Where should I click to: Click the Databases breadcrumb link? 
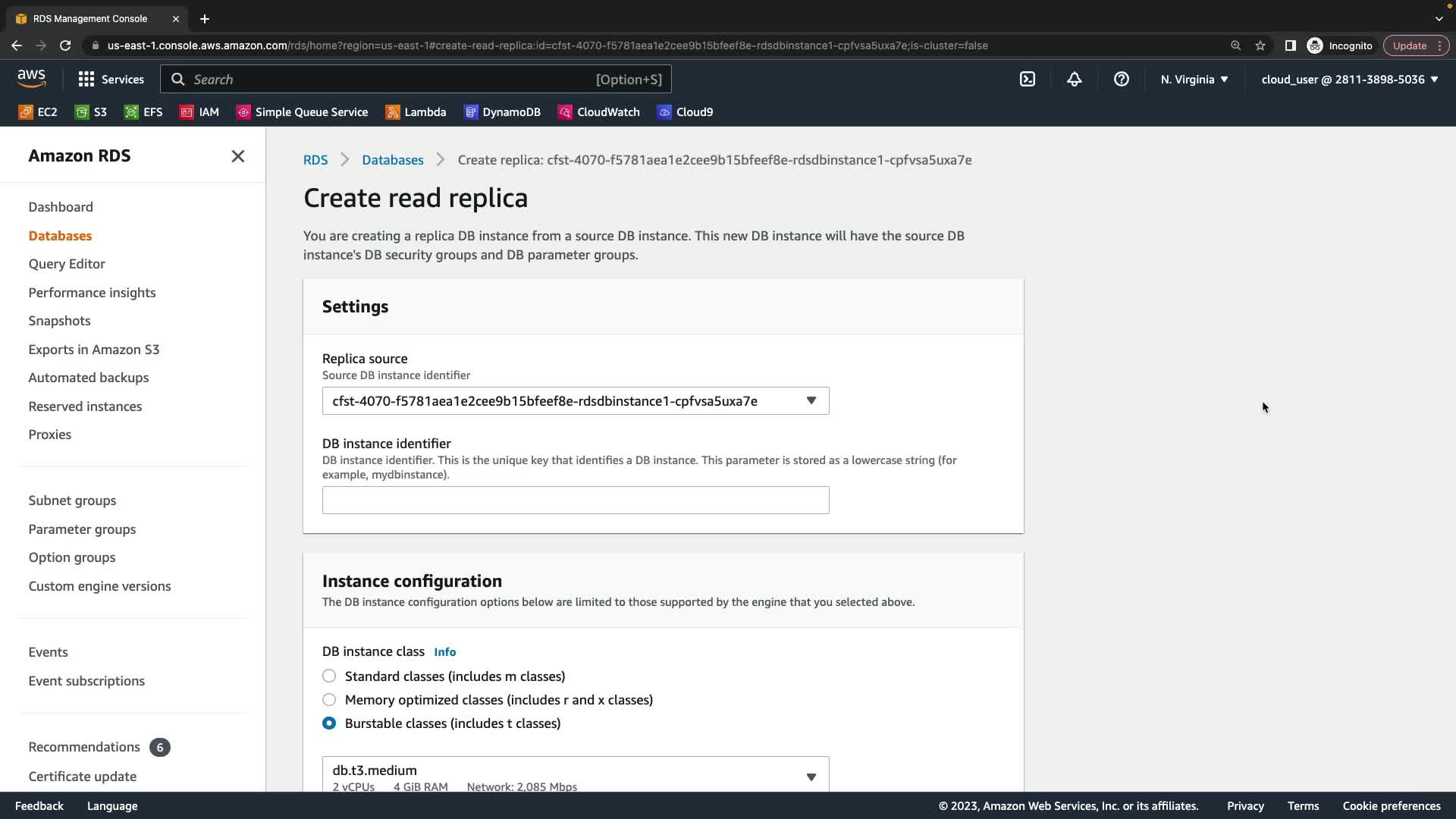tap(392, 160)
